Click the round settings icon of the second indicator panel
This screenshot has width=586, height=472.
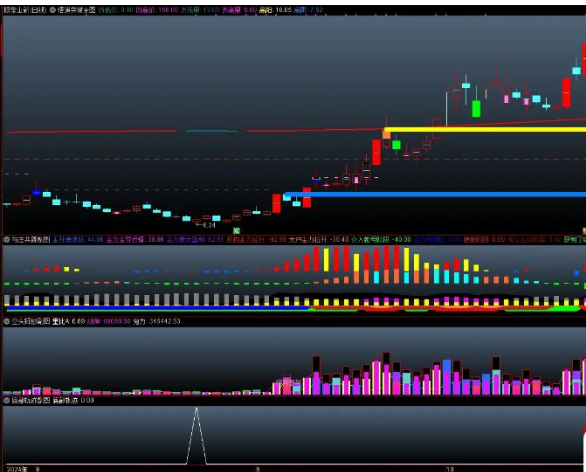[x=7, y=240]
